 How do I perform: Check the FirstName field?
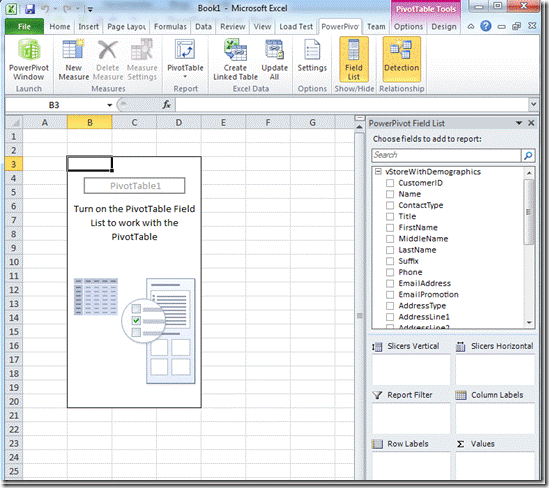pyautogui.click(x=390, y=228)
